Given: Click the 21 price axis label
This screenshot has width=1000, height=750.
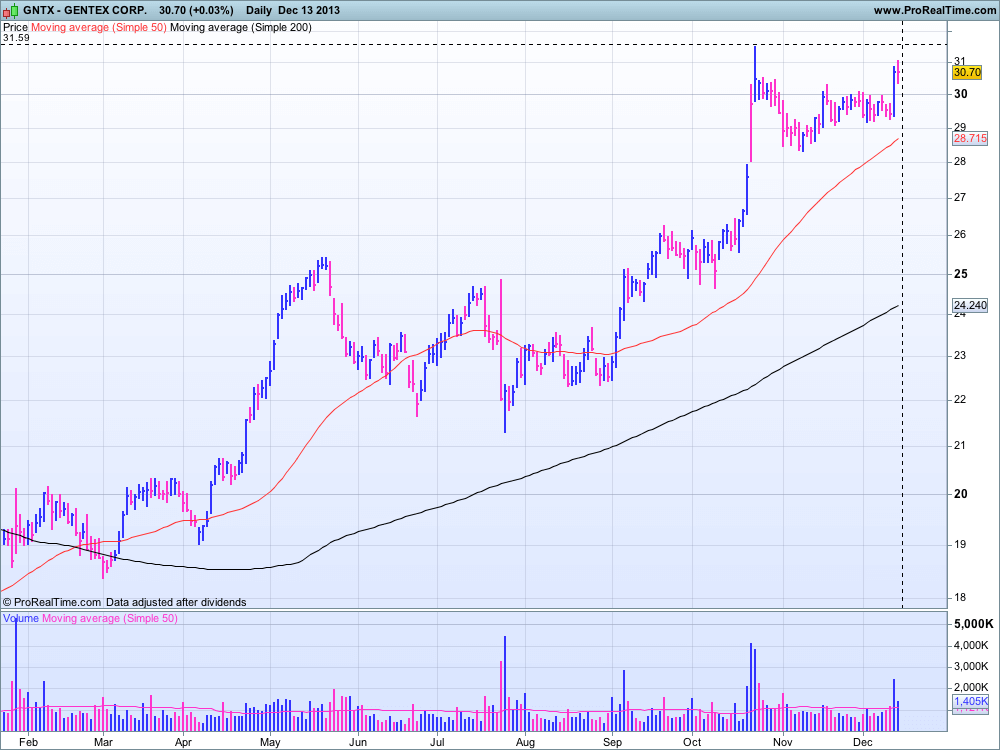Looking at the screenshot, I should click(960, 446).
